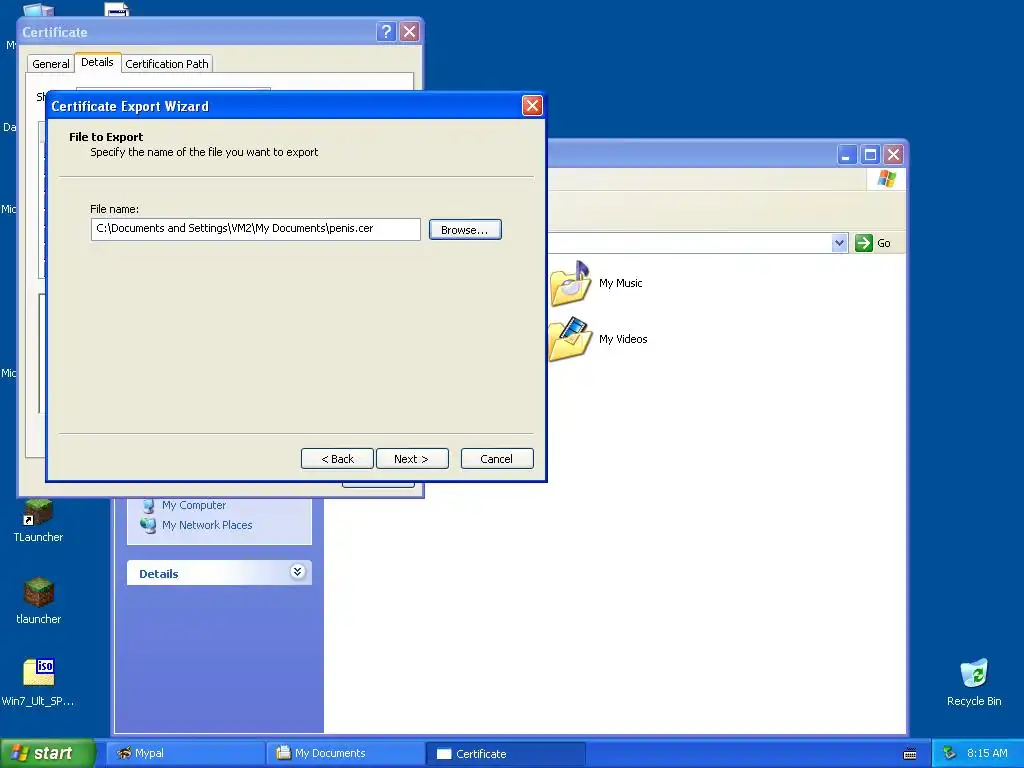The width and height of the screenshot is (1024, 768).
Task: Click the My Network Places link
Action: click(x=207, y=525)
